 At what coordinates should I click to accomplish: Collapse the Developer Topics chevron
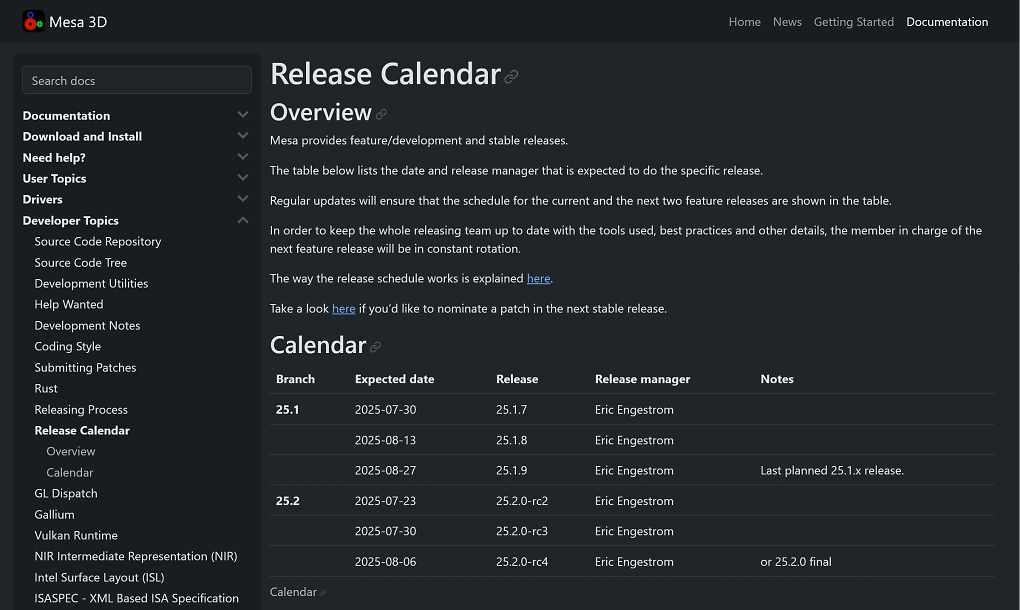click(x=243, y=220)
